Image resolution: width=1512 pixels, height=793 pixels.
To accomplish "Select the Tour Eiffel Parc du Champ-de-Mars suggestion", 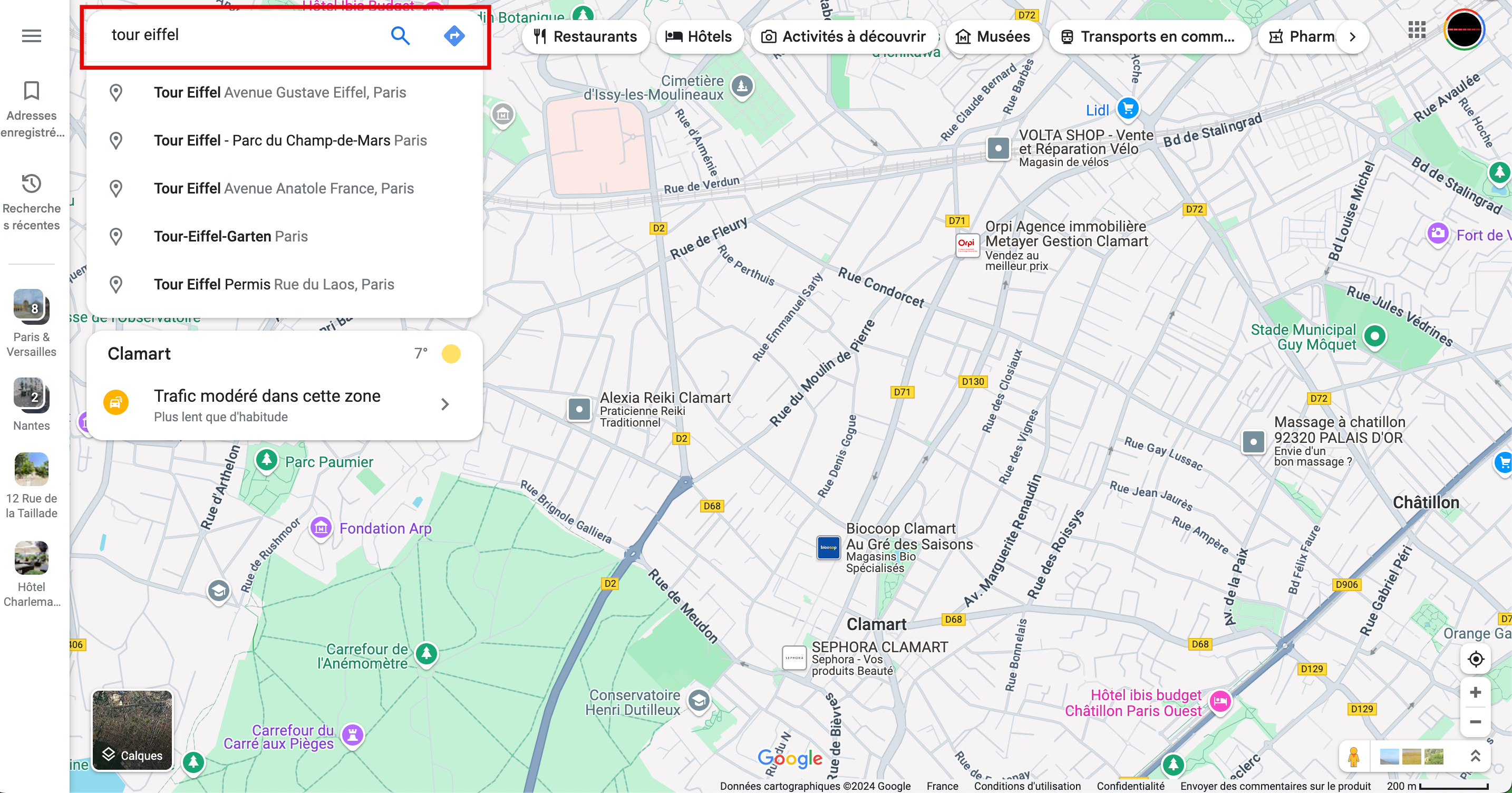I will tap(290, 140).
